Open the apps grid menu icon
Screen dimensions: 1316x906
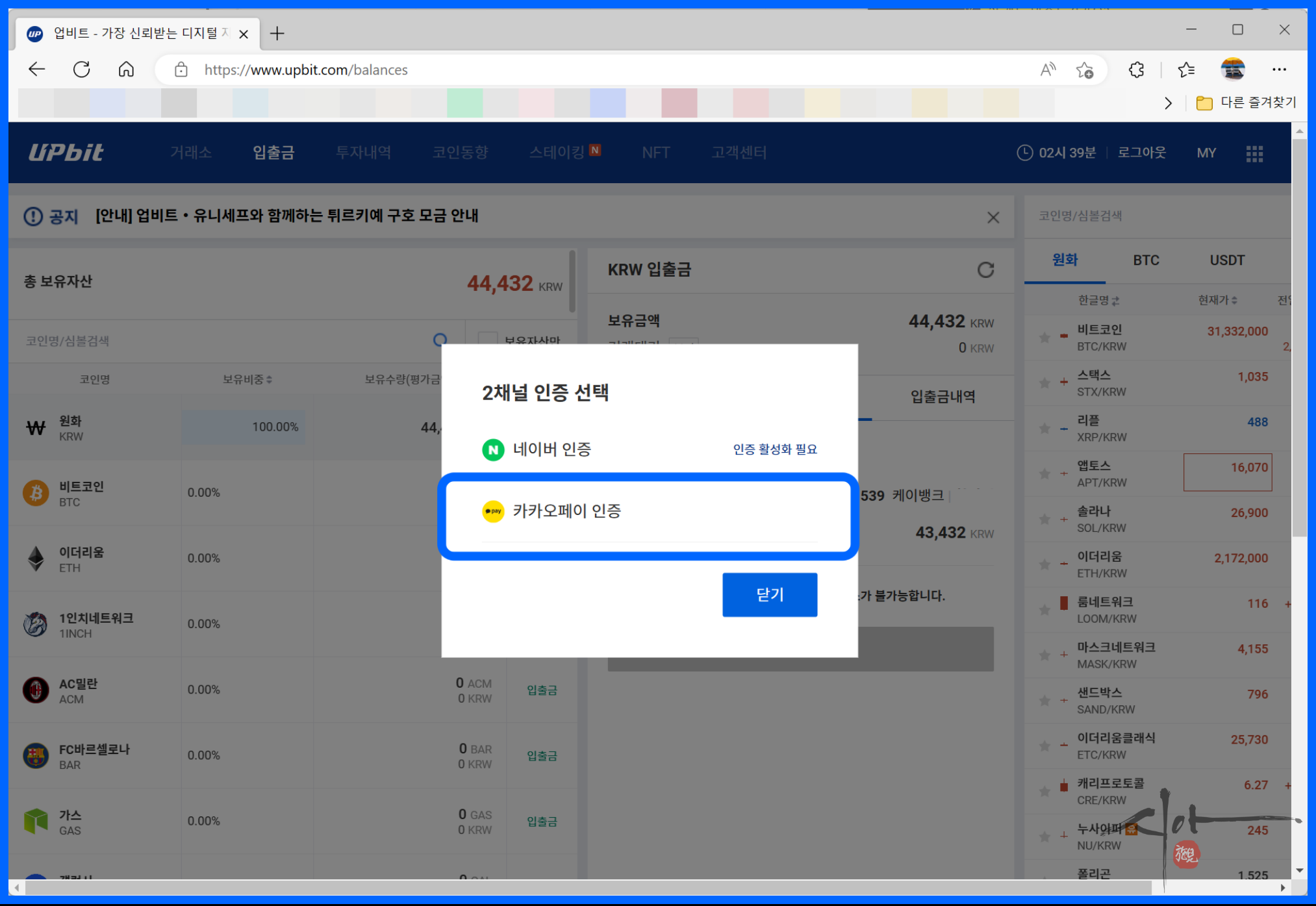tap(1254, 153)
